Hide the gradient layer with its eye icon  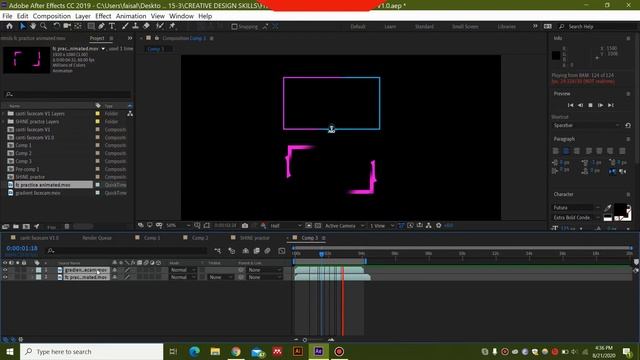[5, 270]
